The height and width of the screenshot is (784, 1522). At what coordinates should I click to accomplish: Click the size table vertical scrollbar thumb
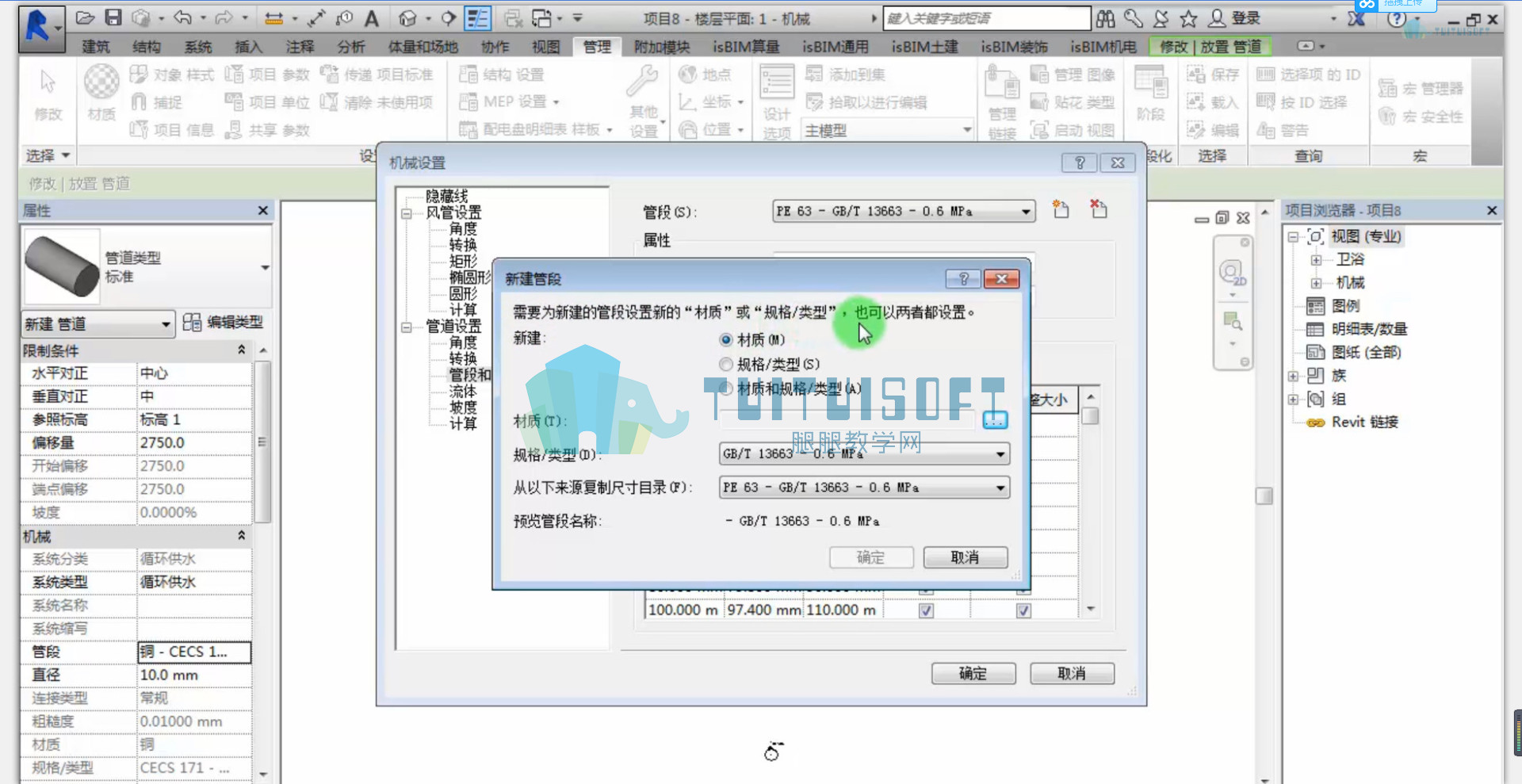[x=1091, y=416]
